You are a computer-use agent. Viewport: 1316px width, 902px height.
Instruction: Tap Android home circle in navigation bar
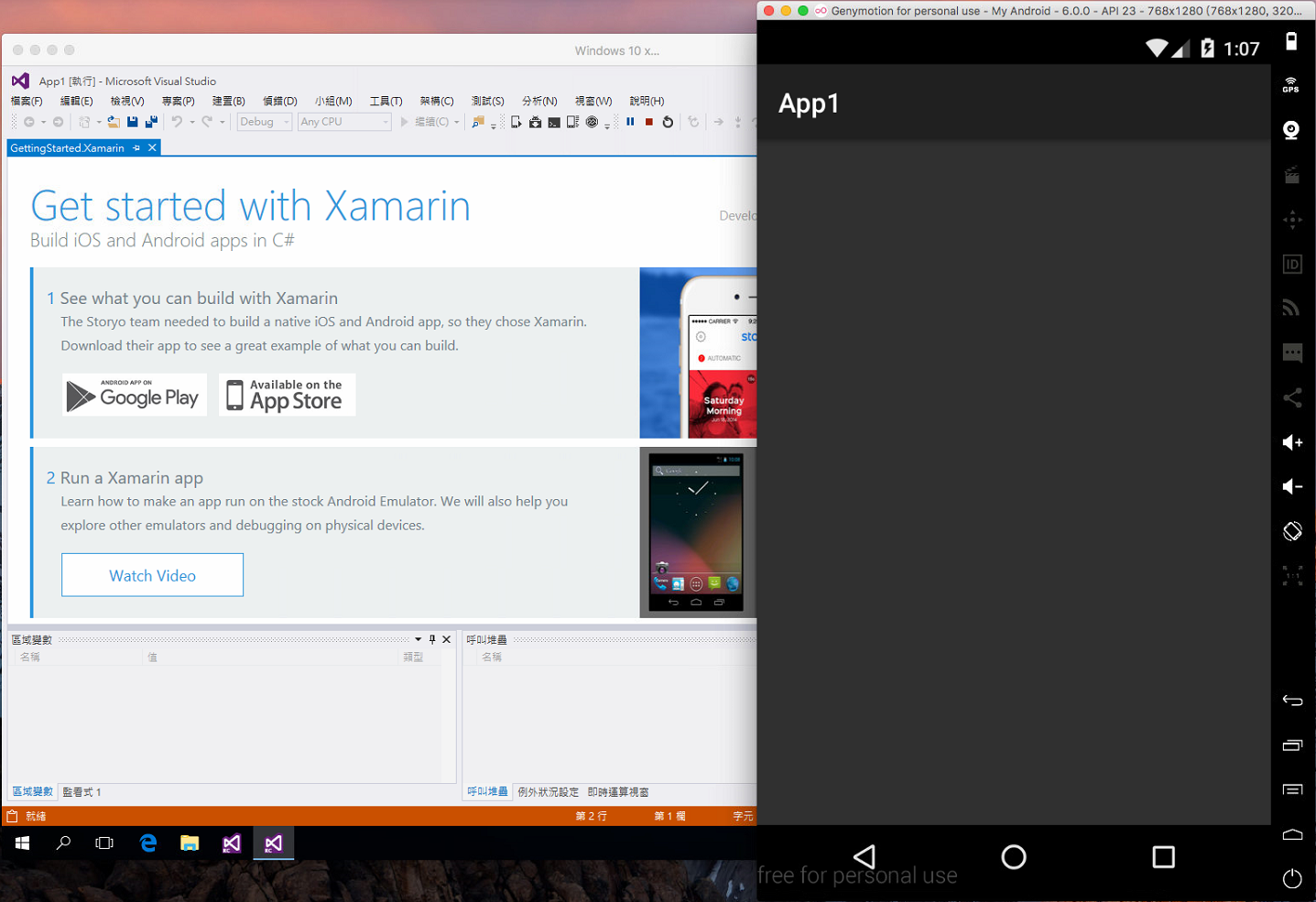1014,857
